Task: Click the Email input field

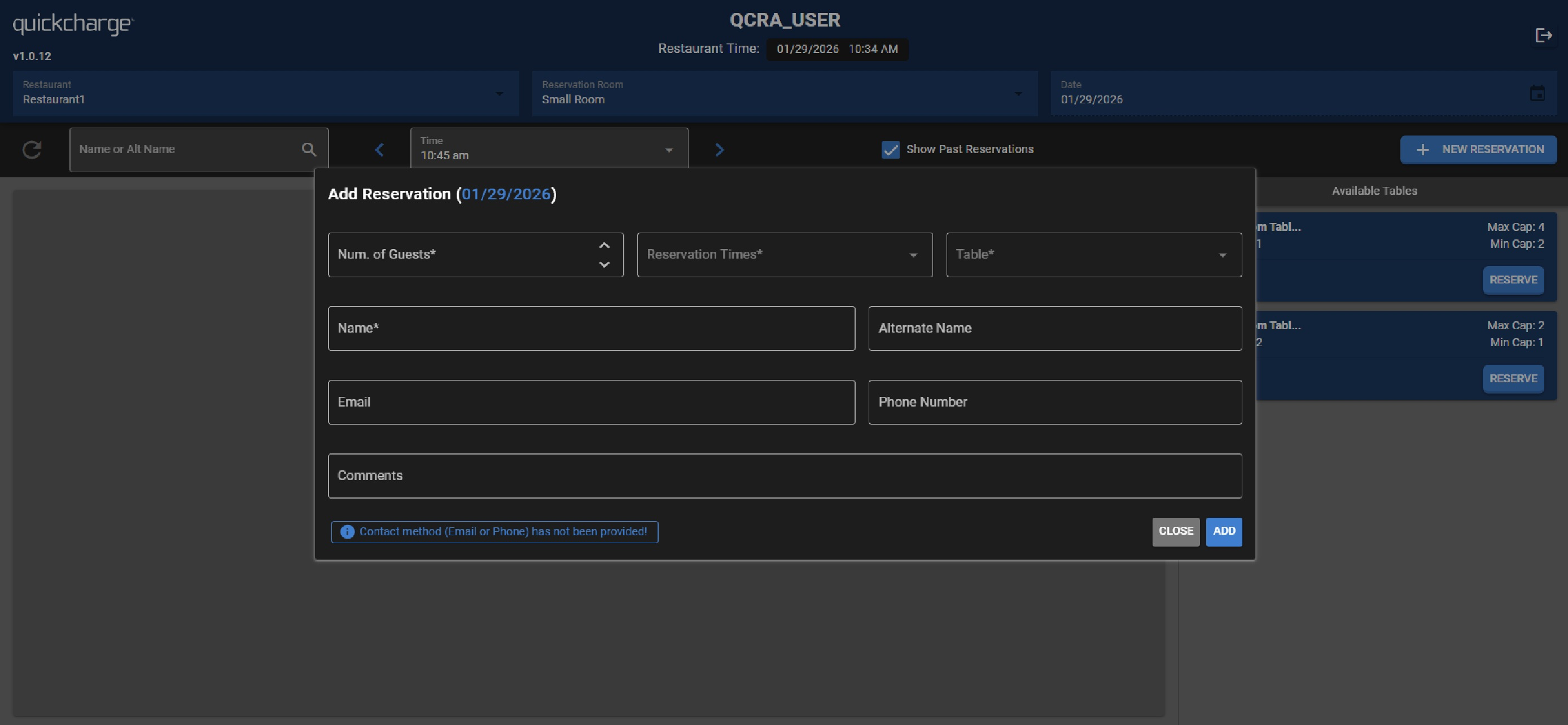Action: [x=591, y=402]
